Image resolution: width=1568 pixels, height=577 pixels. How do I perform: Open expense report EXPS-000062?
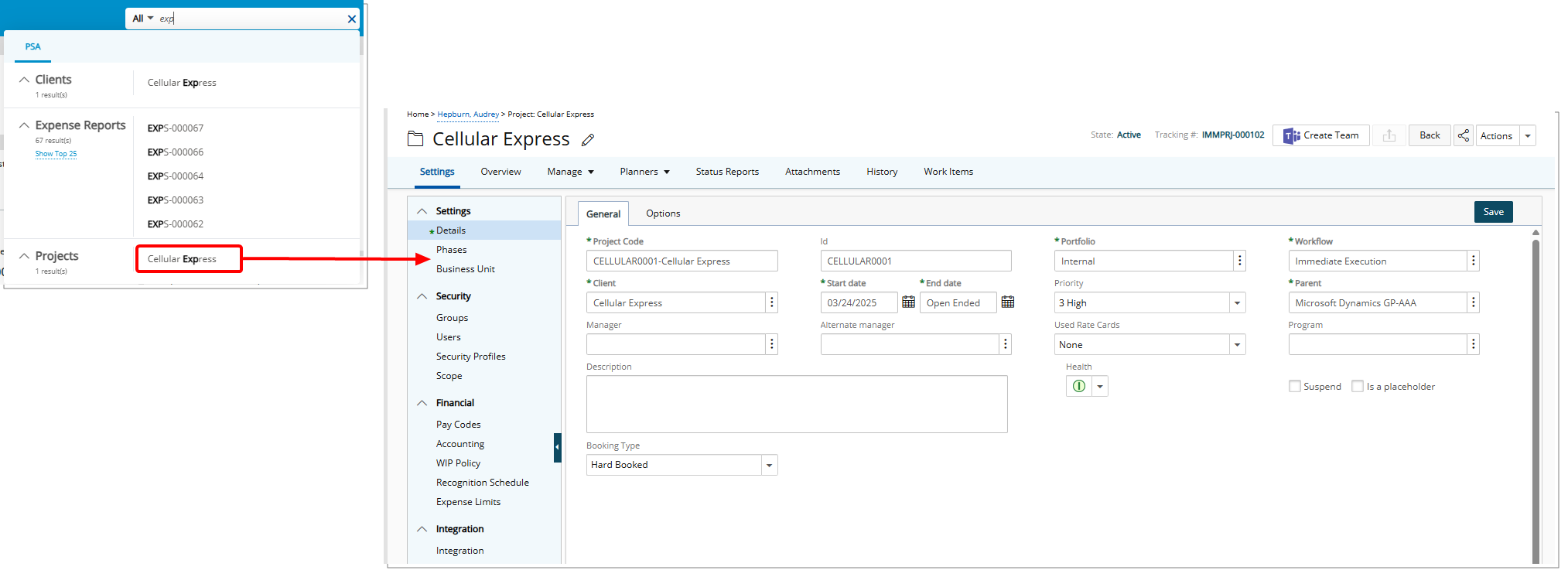point(176,224)
